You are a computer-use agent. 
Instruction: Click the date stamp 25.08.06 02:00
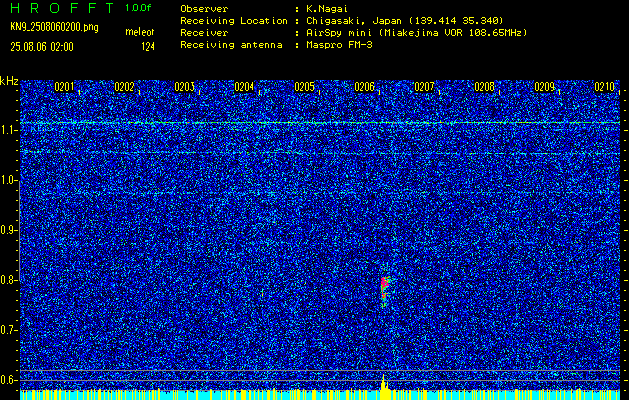tap(42, 47)
